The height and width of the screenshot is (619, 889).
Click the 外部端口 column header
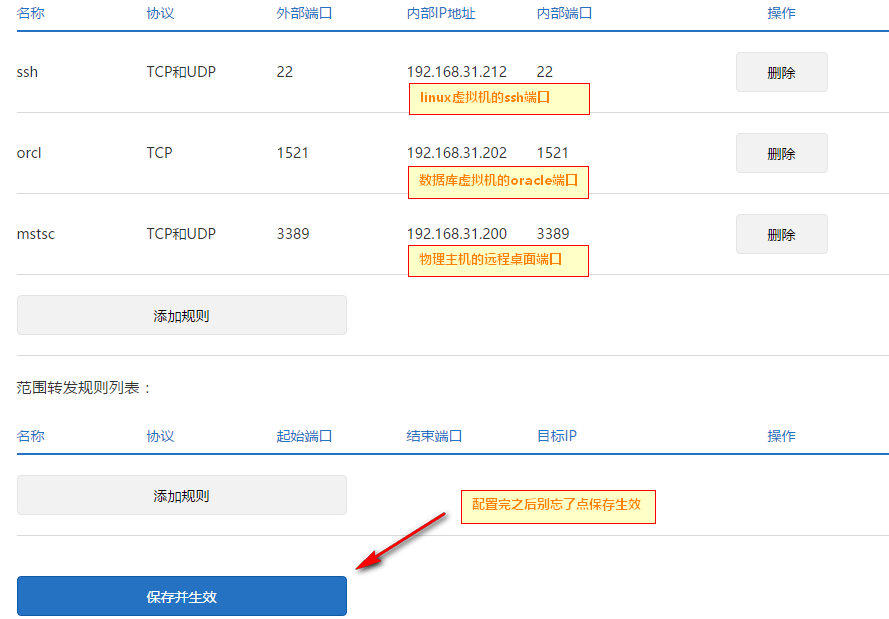[304, 13]
